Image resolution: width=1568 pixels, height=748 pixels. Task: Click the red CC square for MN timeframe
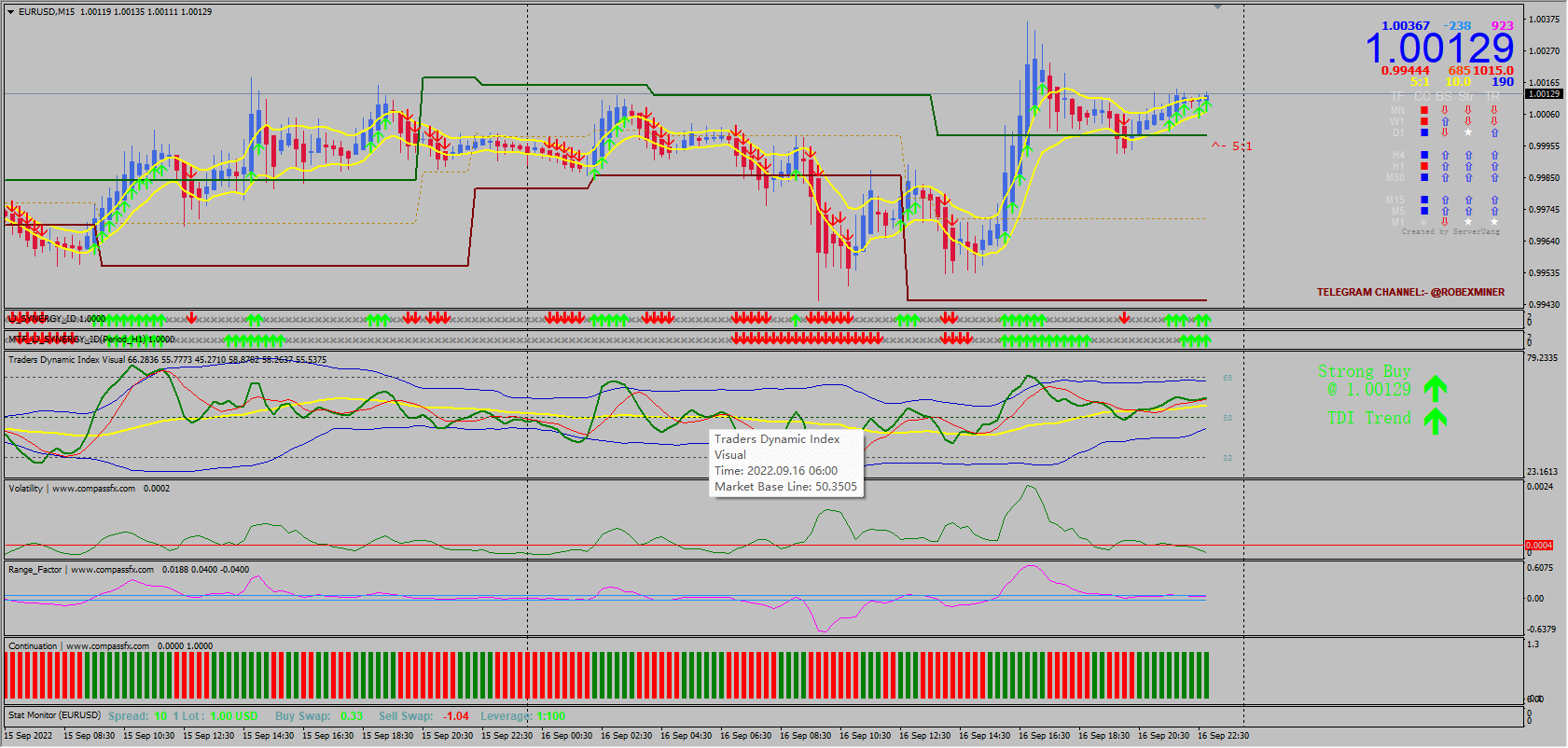[1424, 110]
